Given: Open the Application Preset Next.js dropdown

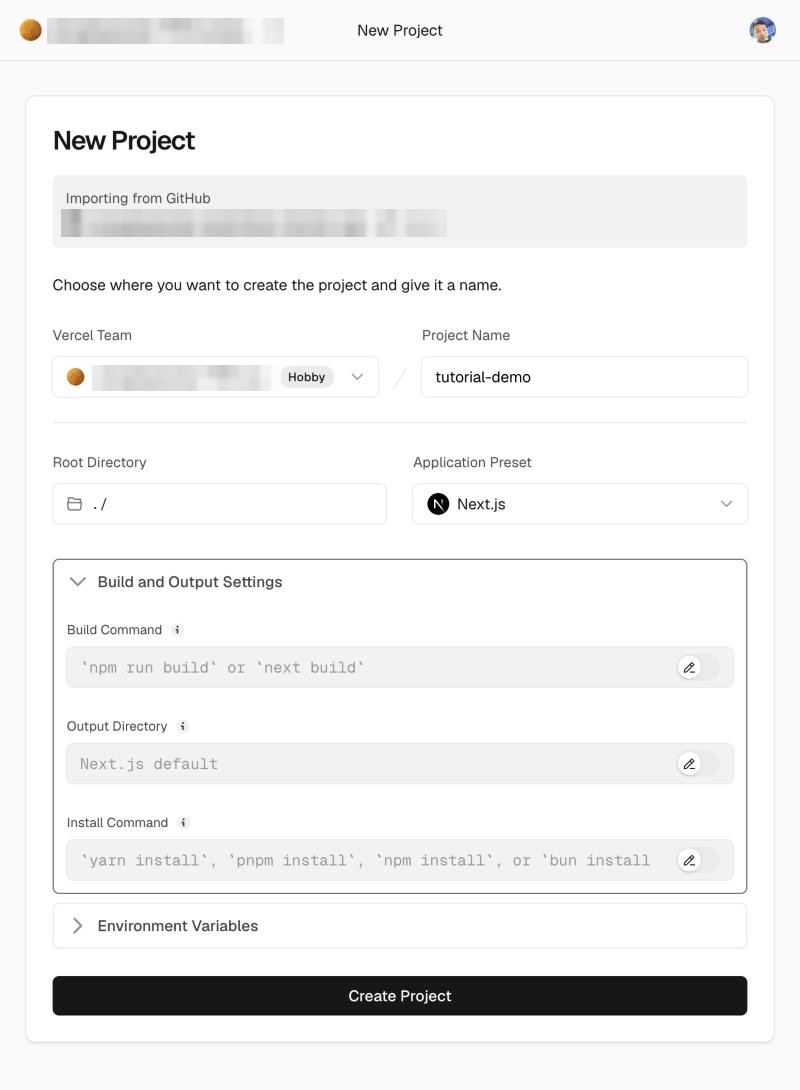Looking at the screenshot, I should tap(580, 504).
